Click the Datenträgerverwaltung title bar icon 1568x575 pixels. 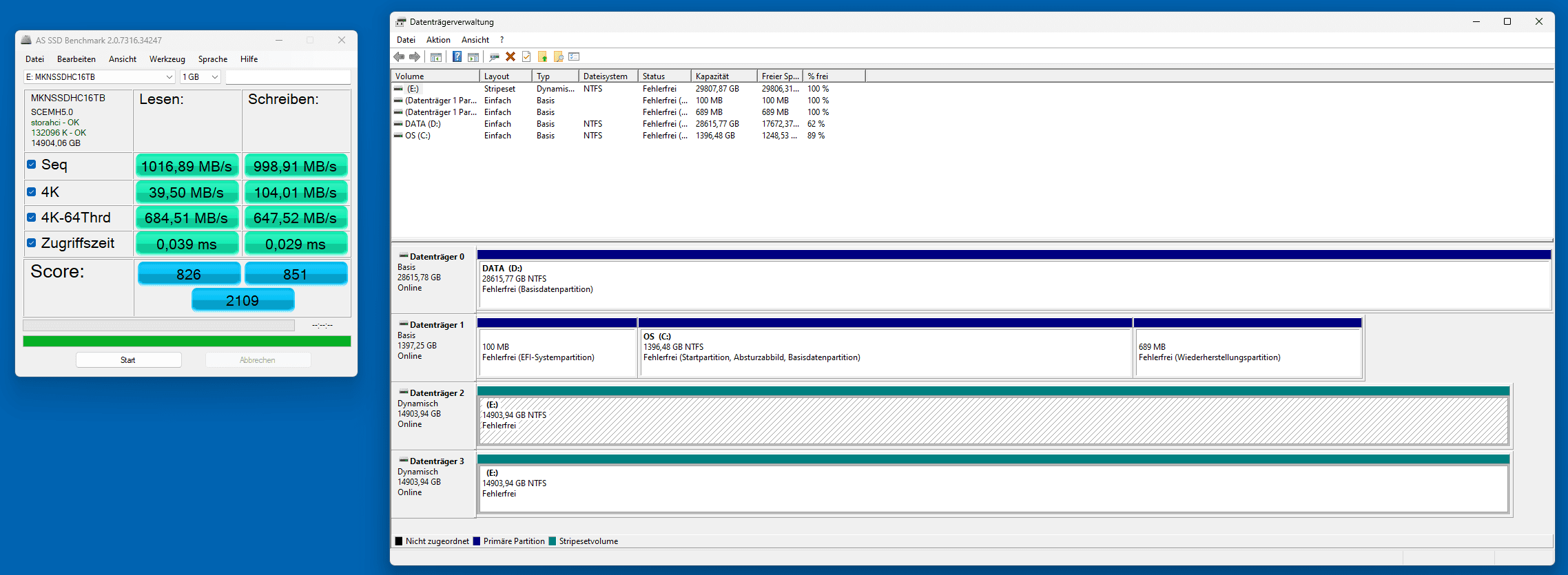click(401, 21)
